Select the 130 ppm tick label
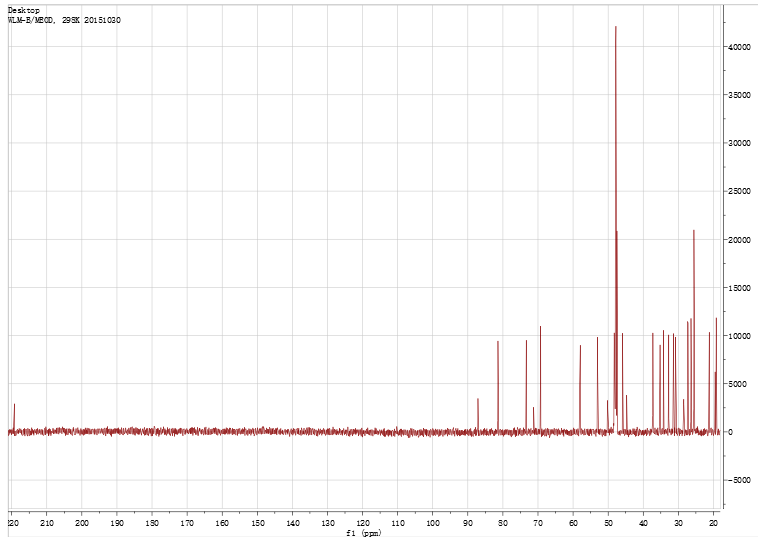This screenshot has width=758, height=537. [328, 523]
